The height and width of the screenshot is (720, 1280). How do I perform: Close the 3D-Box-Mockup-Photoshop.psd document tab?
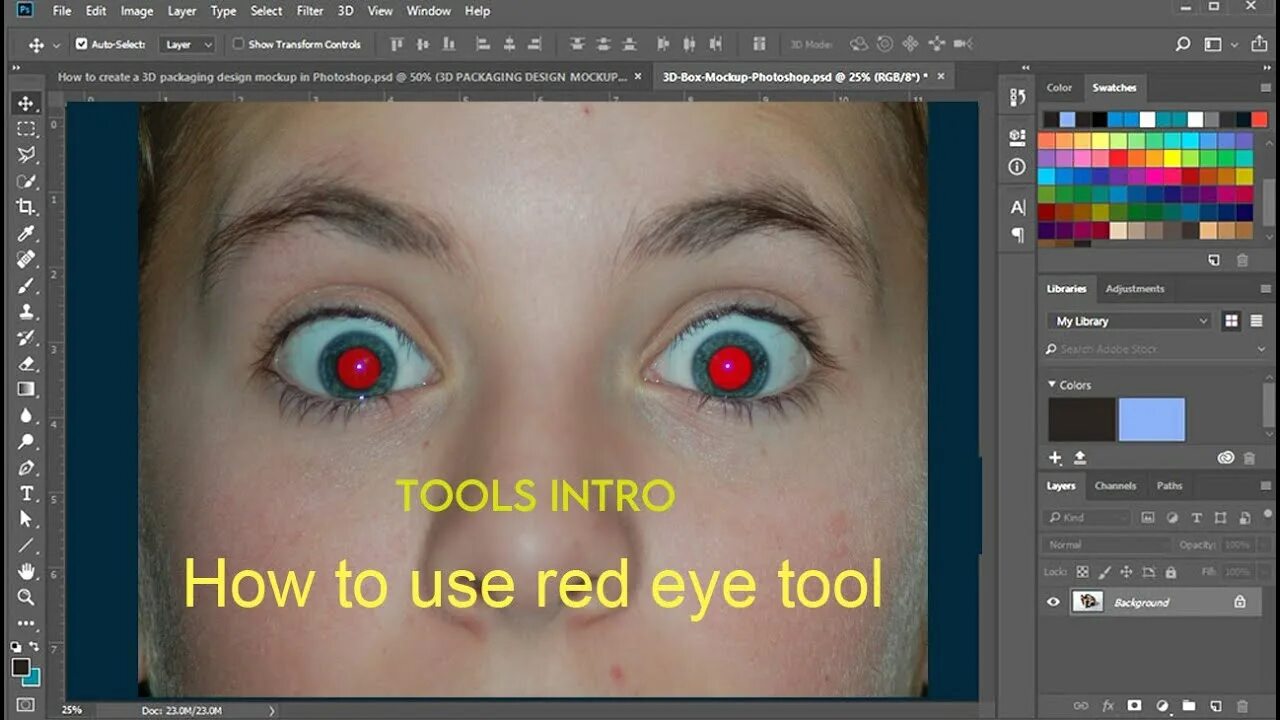point(940,76)
